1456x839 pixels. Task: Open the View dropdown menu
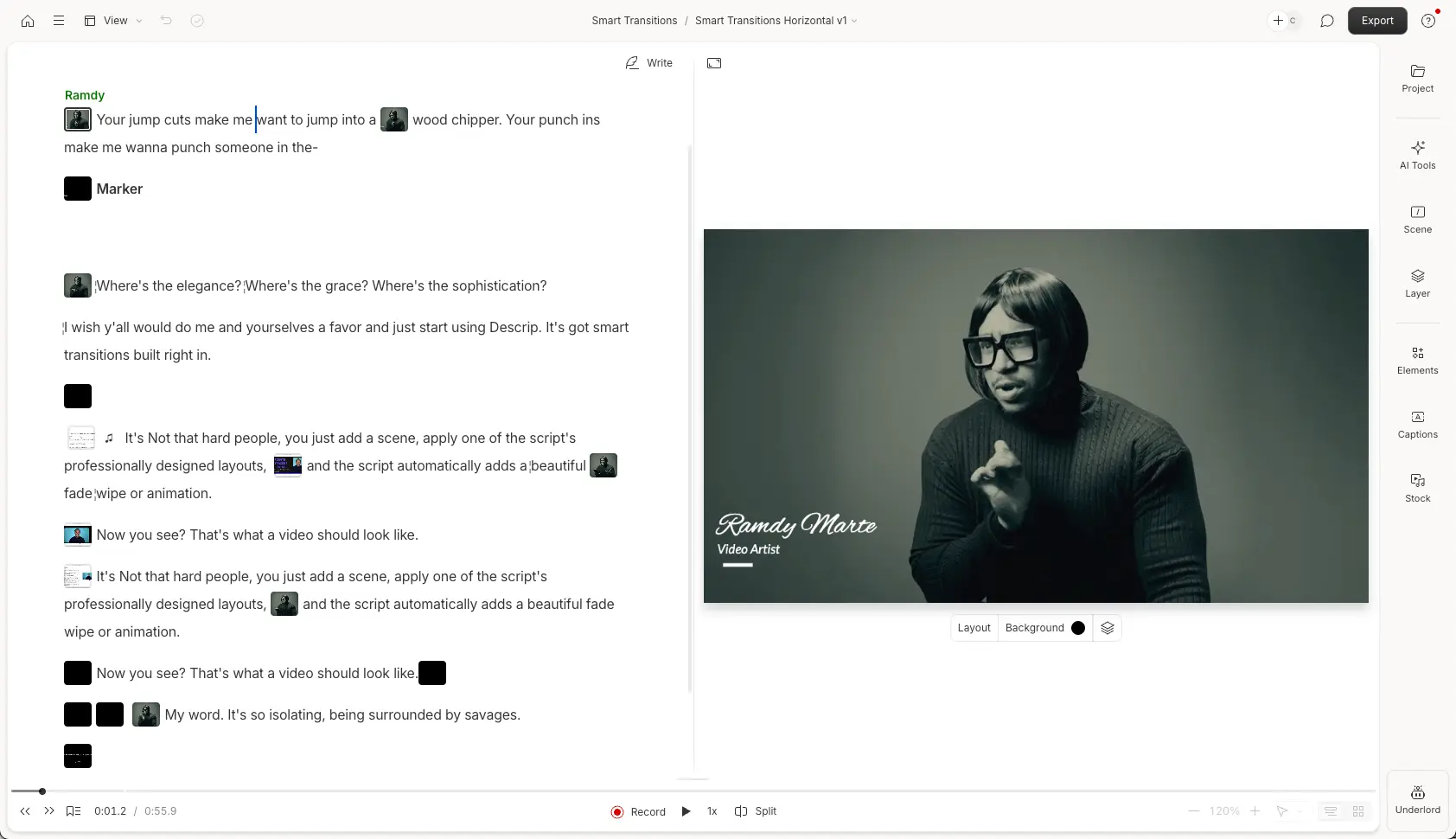click(113, 21)
